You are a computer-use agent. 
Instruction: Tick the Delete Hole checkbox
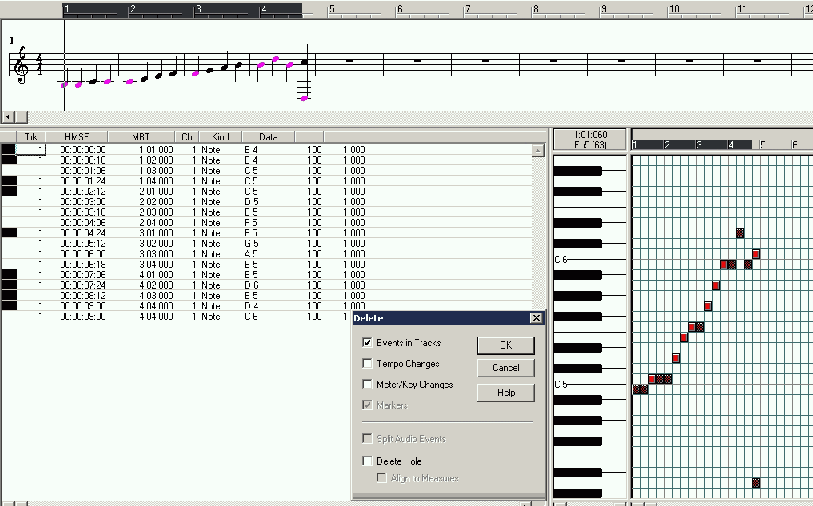pos(368,461)
